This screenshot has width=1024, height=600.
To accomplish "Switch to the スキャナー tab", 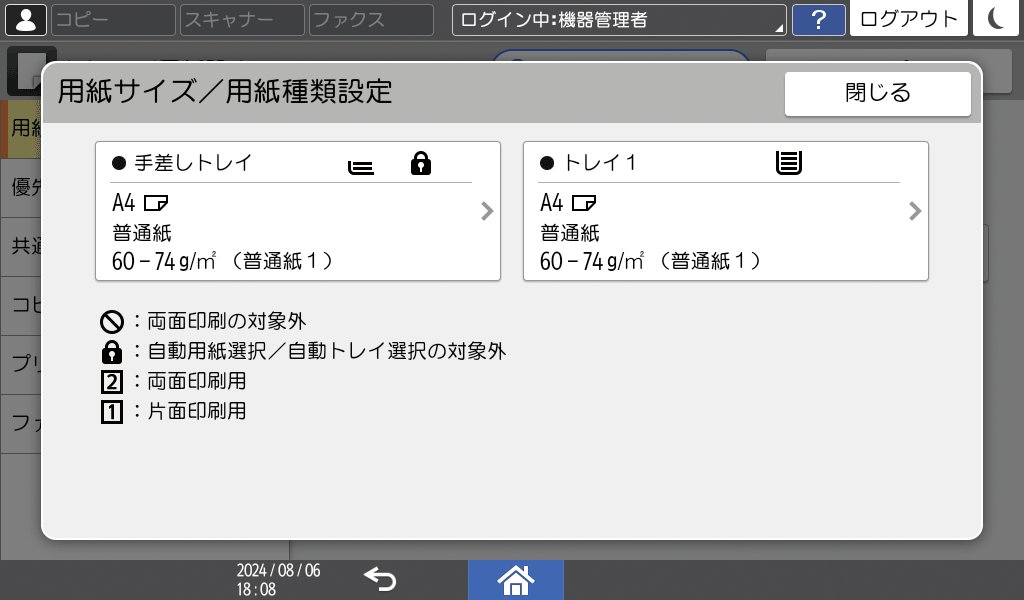I will (241, 19).
